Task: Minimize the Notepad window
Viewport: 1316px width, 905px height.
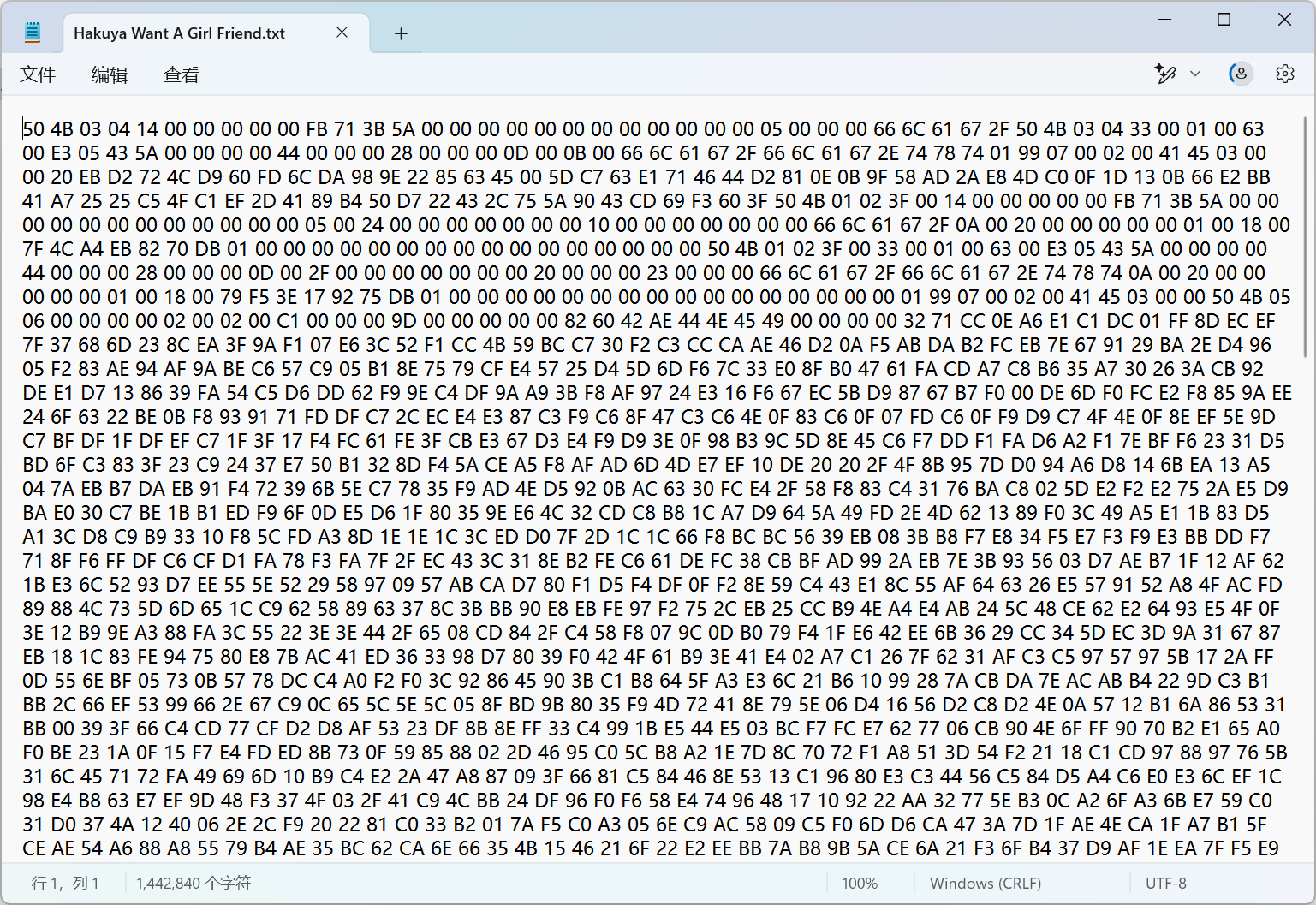Action: (1165, 20)
